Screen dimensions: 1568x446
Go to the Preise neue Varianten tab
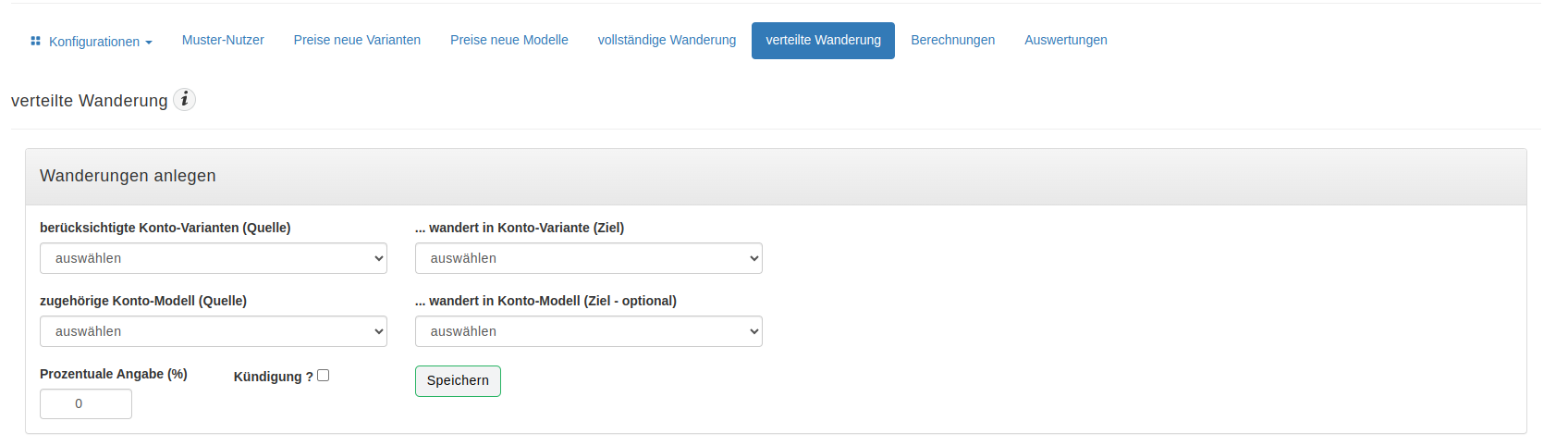point(357,41)
